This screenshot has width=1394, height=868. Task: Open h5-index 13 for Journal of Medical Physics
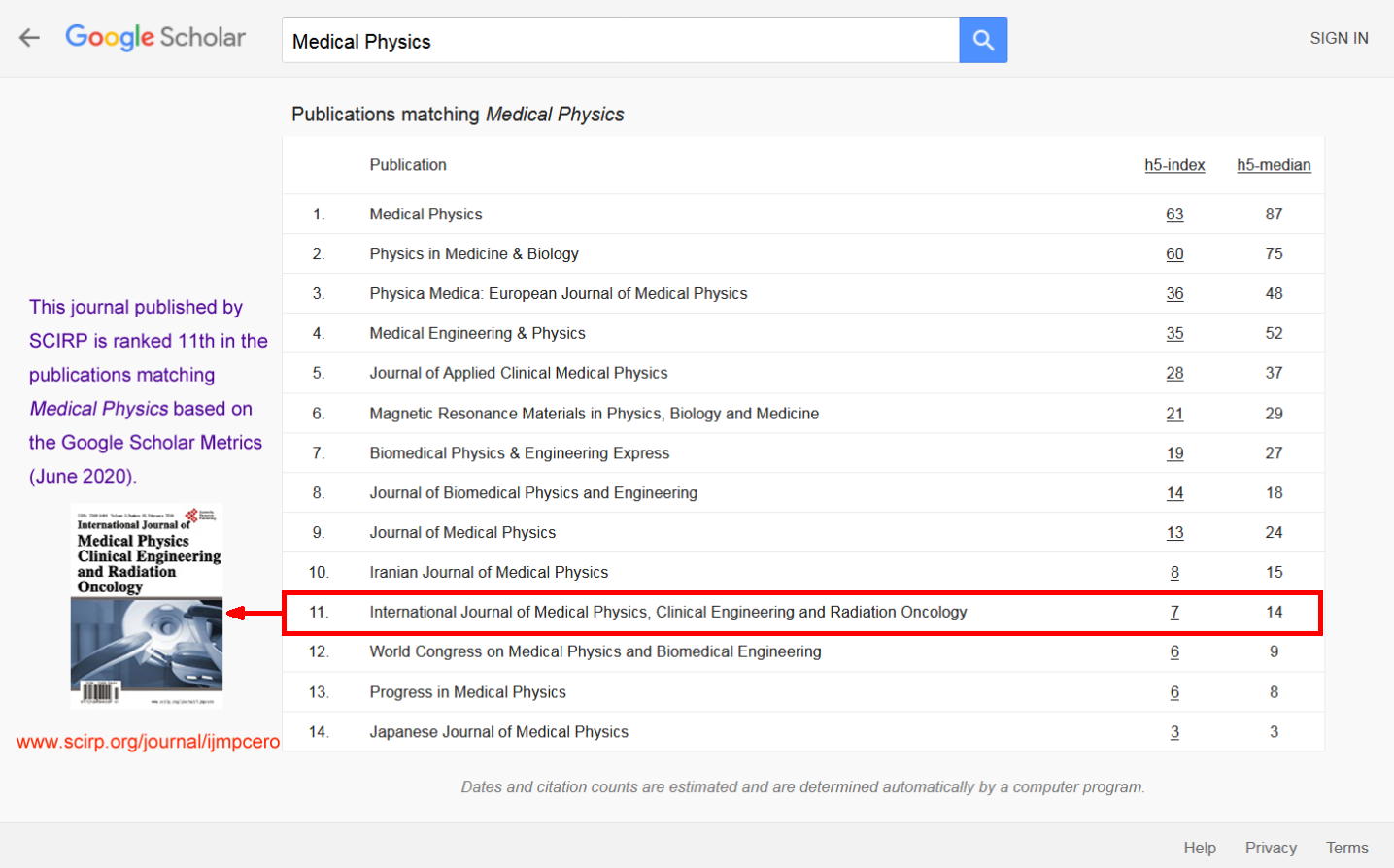pos(1174,533)
